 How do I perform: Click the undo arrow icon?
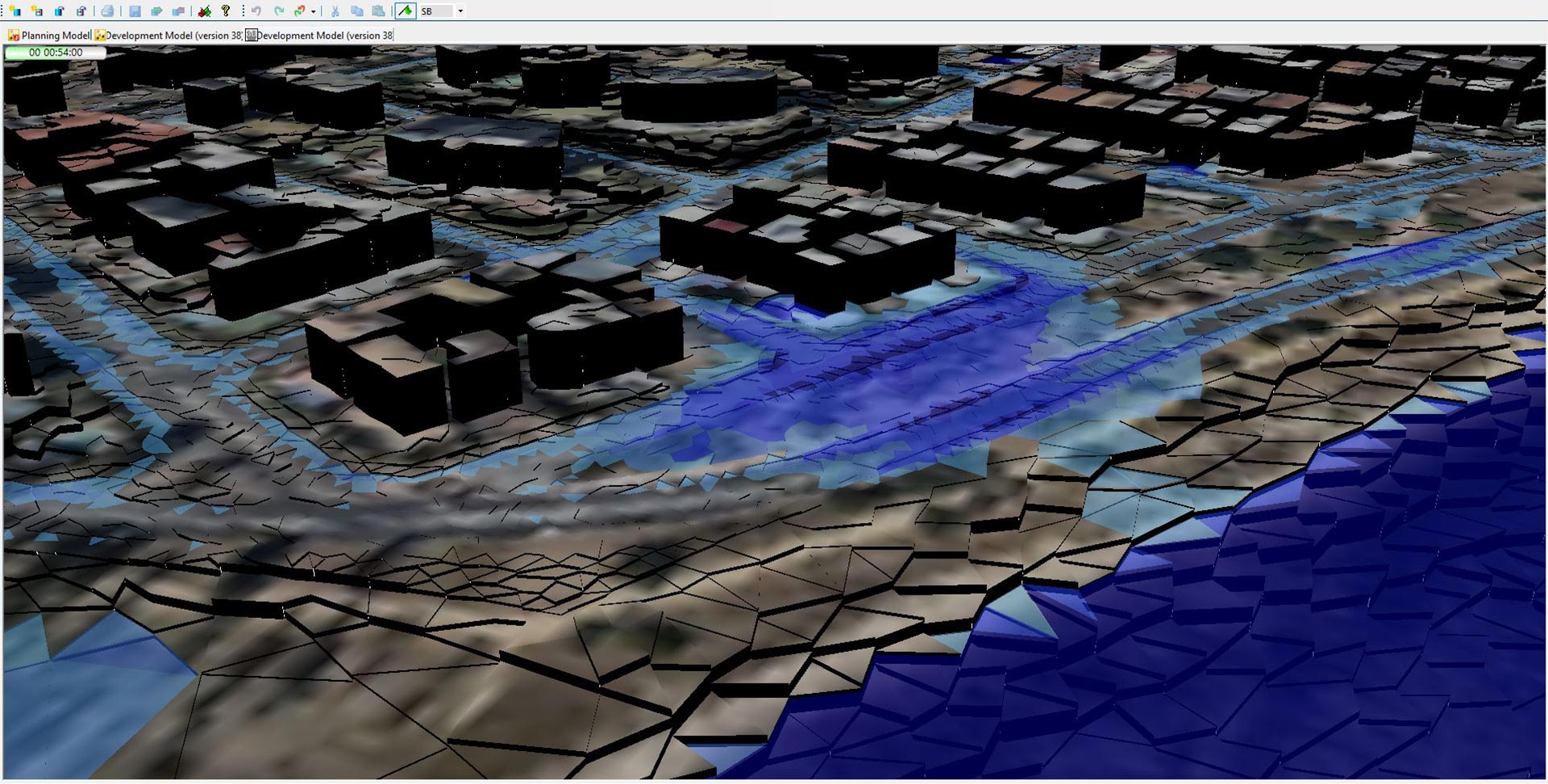(256, 11)
